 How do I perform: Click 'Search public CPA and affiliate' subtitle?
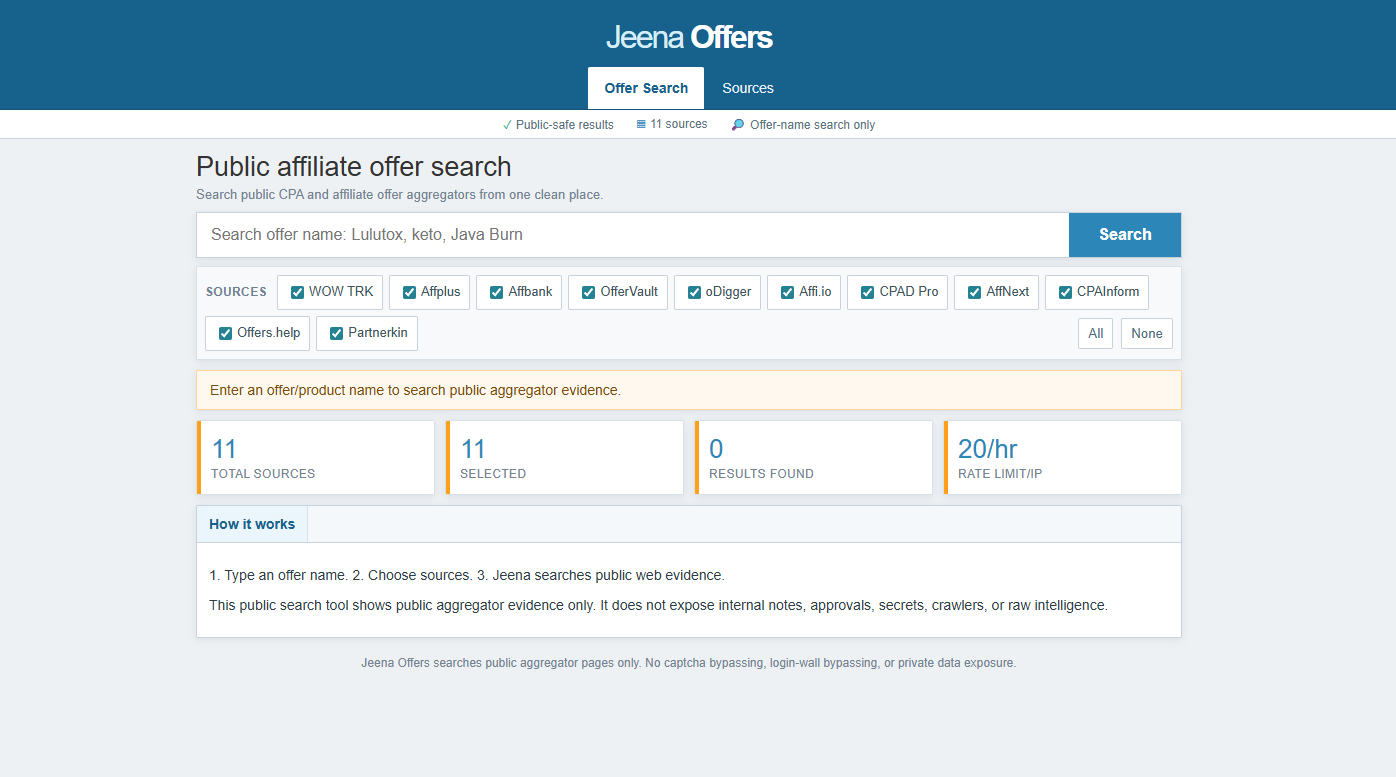[399, 195]
